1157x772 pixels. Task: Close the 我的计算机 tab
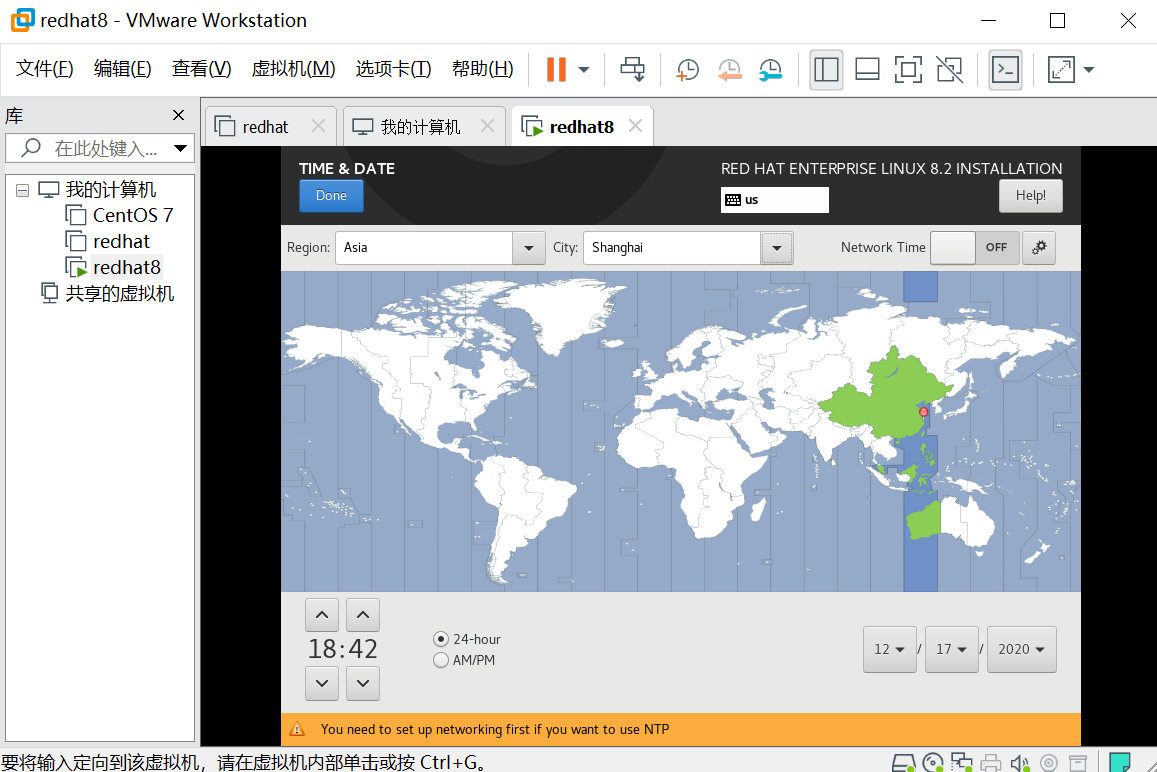[487, 126]
